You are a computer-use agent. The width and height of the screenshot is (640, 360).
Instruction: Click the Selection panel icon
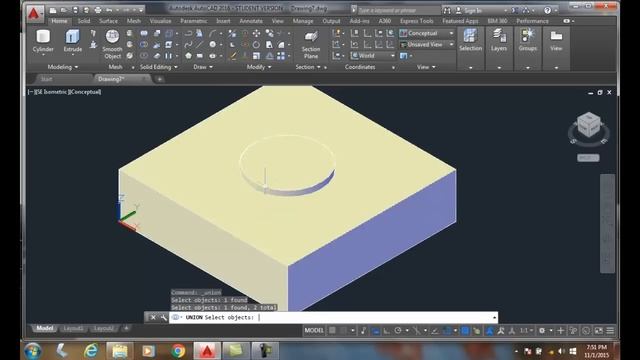click(470, 36)
